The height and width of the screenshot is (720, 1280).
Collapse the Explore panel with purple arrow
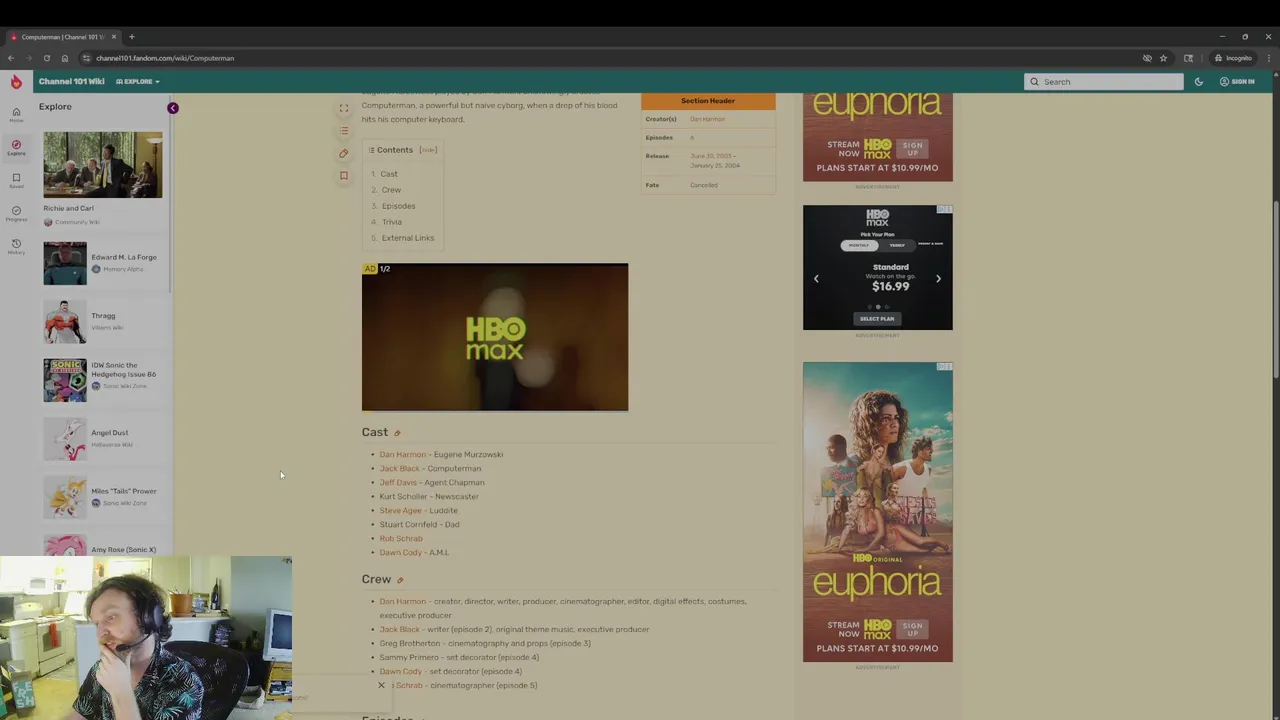(x=172, y=108)
